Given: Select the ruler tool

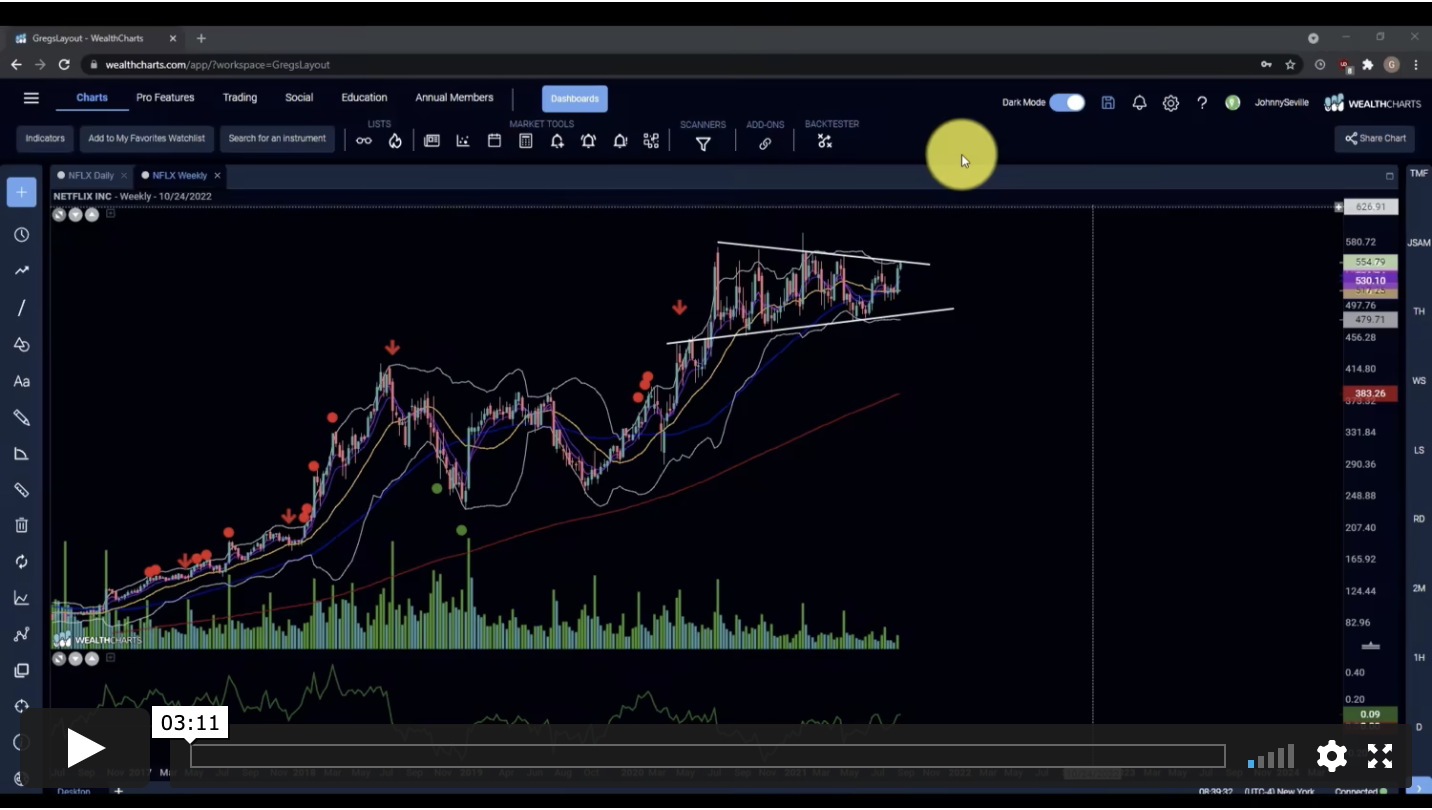Looking at the screenshot, I should coord(21,490).
